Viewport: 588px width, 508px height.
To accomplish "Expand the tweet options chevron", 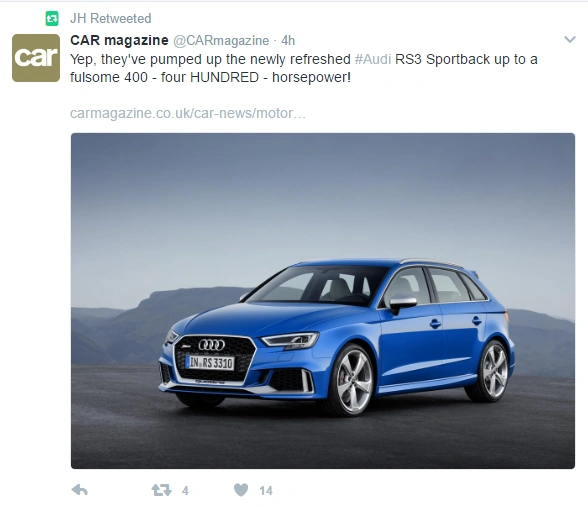I will (x=570, y=39).
